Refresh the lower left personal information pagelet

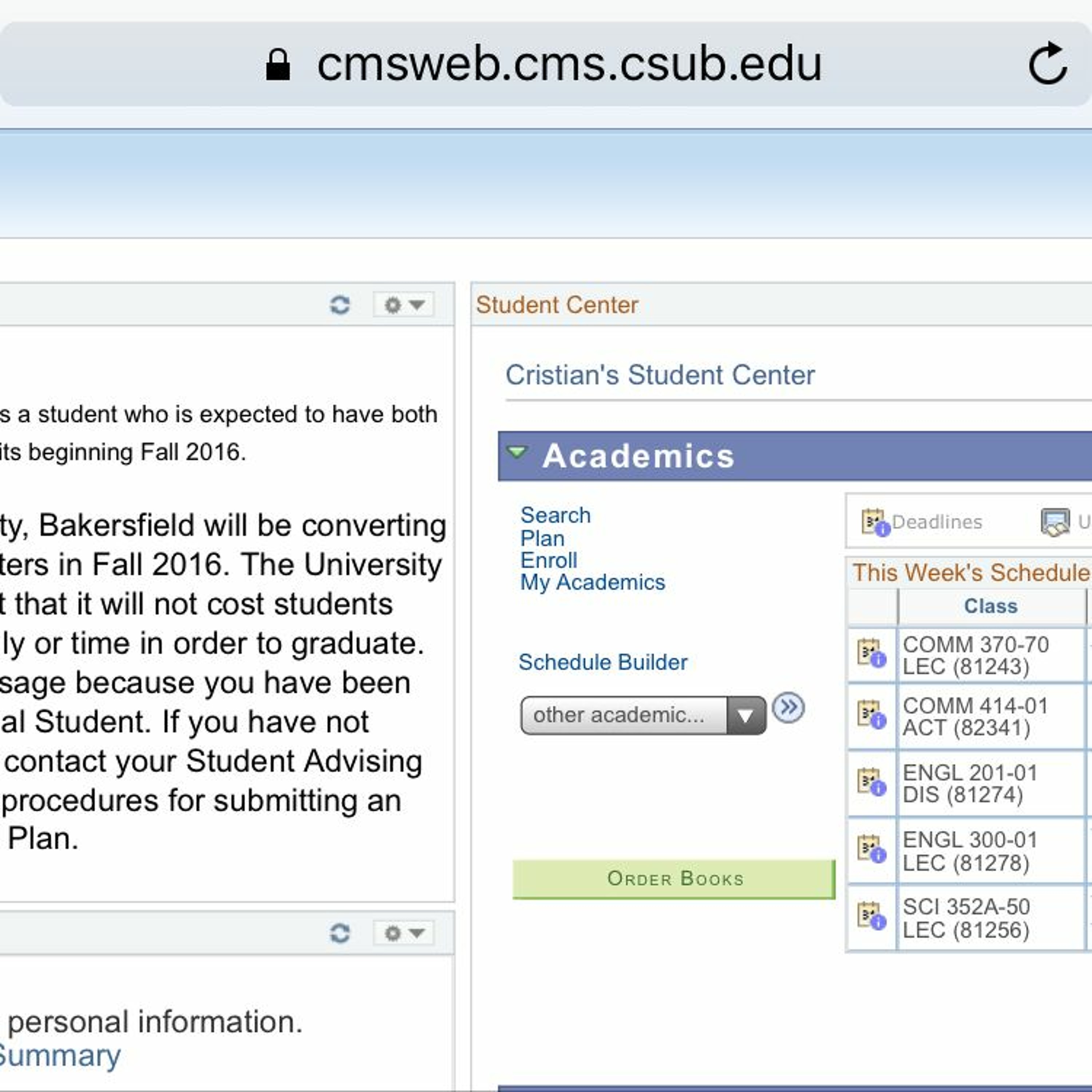click(340, 933)
